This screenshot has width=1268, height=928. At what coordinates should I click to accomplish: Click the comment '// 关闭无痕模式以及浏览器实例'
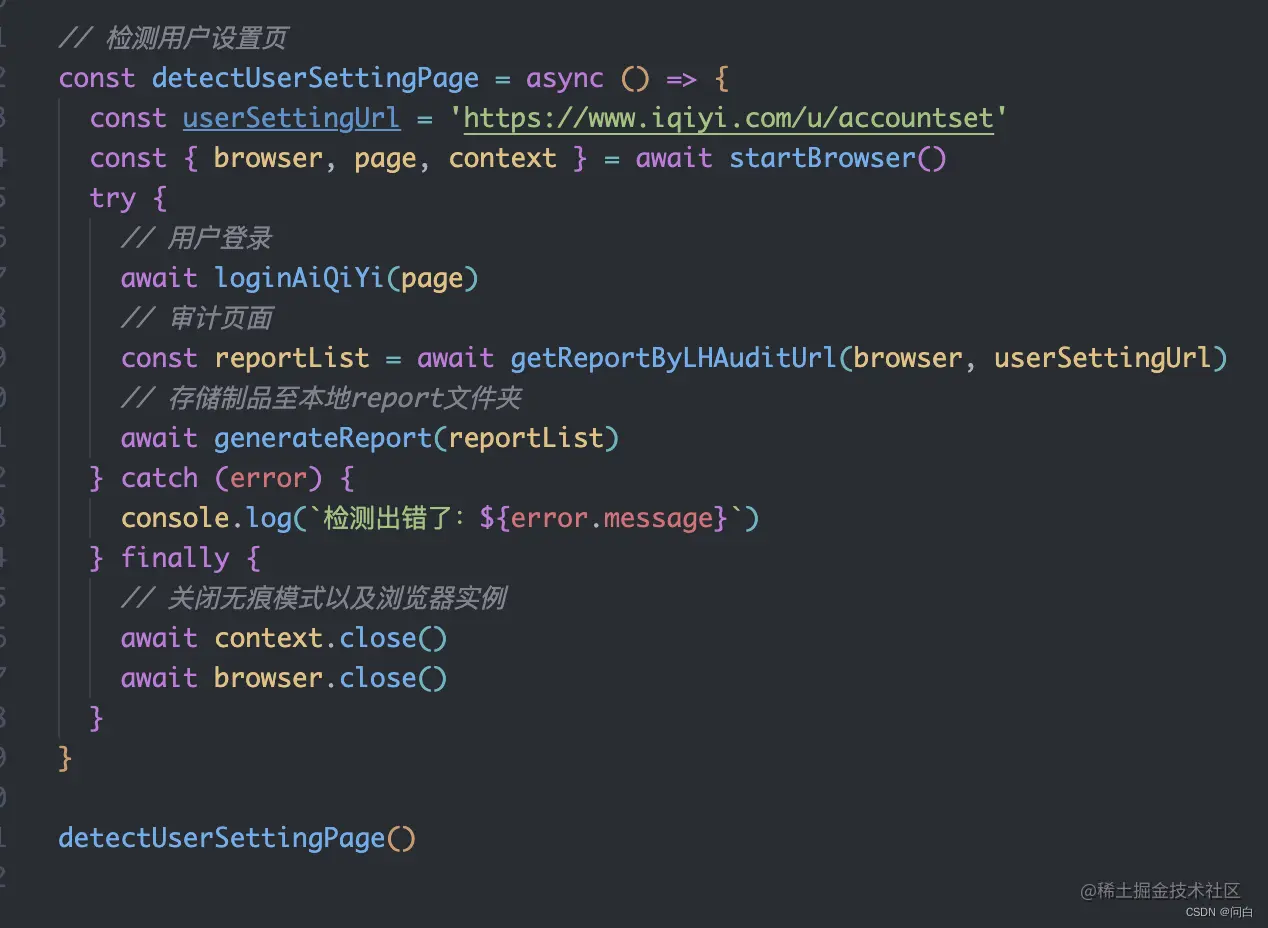313,598
